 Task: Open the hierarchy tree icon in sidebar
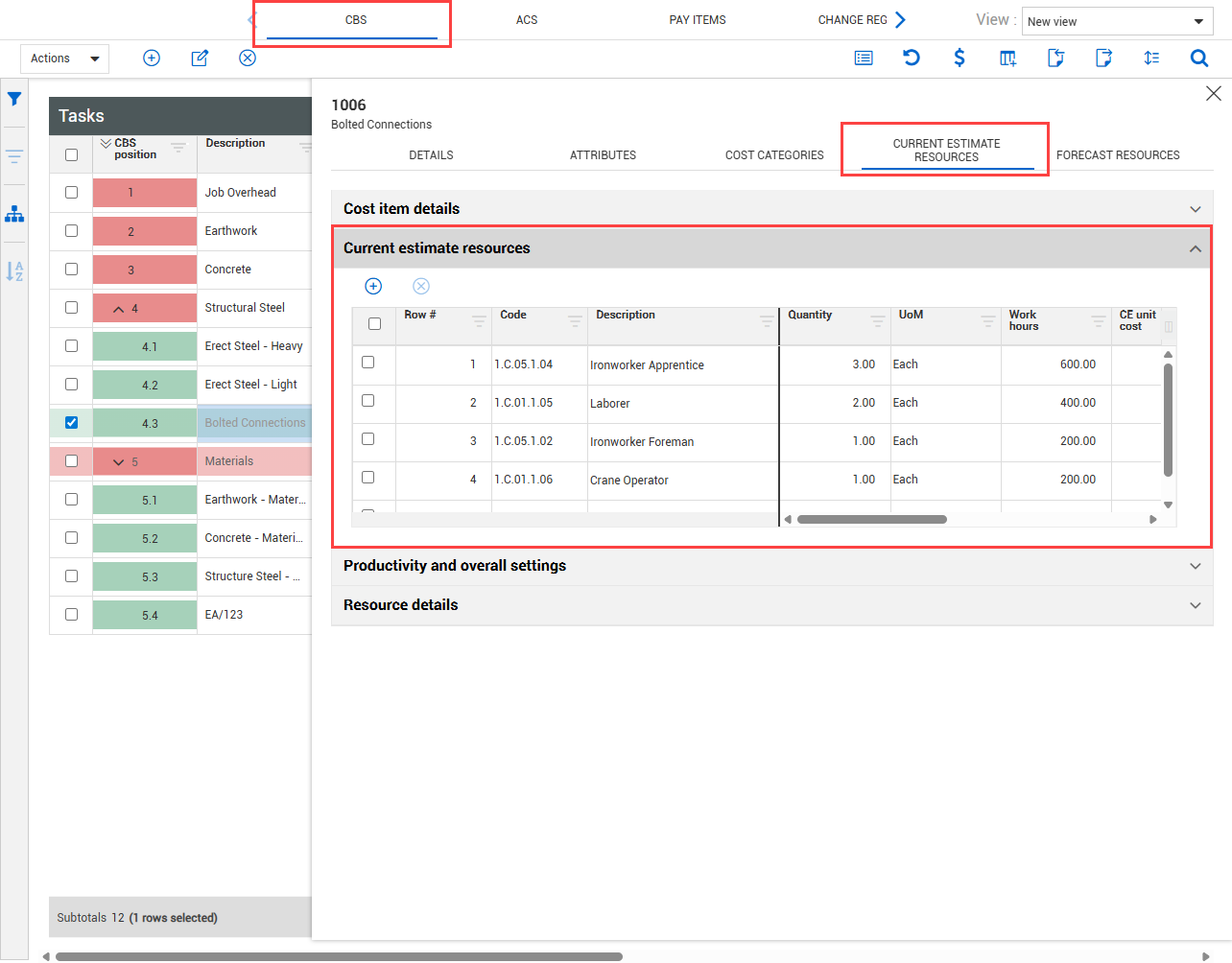pyautogui.click(x=14, y=214)
